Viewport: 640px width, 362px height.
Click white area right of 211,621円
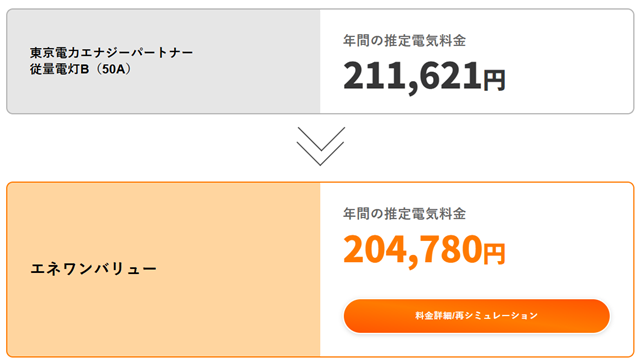(x=569, y=76)
